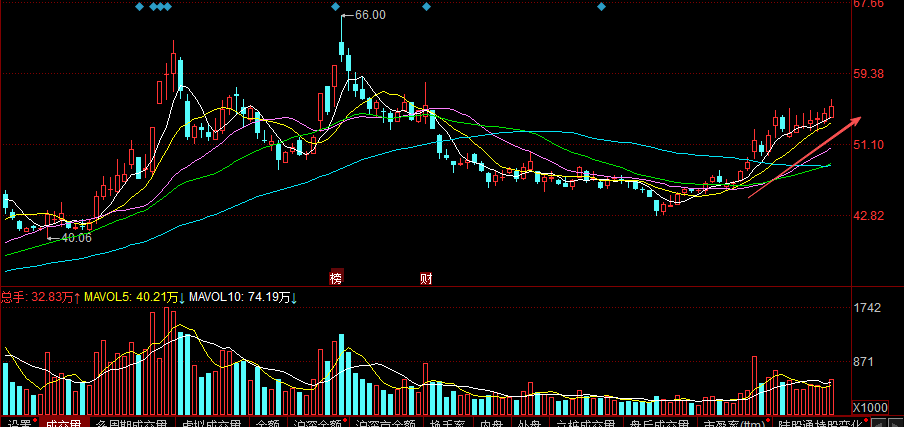Click the blue diamond marker above 财

tap(427, 6)
